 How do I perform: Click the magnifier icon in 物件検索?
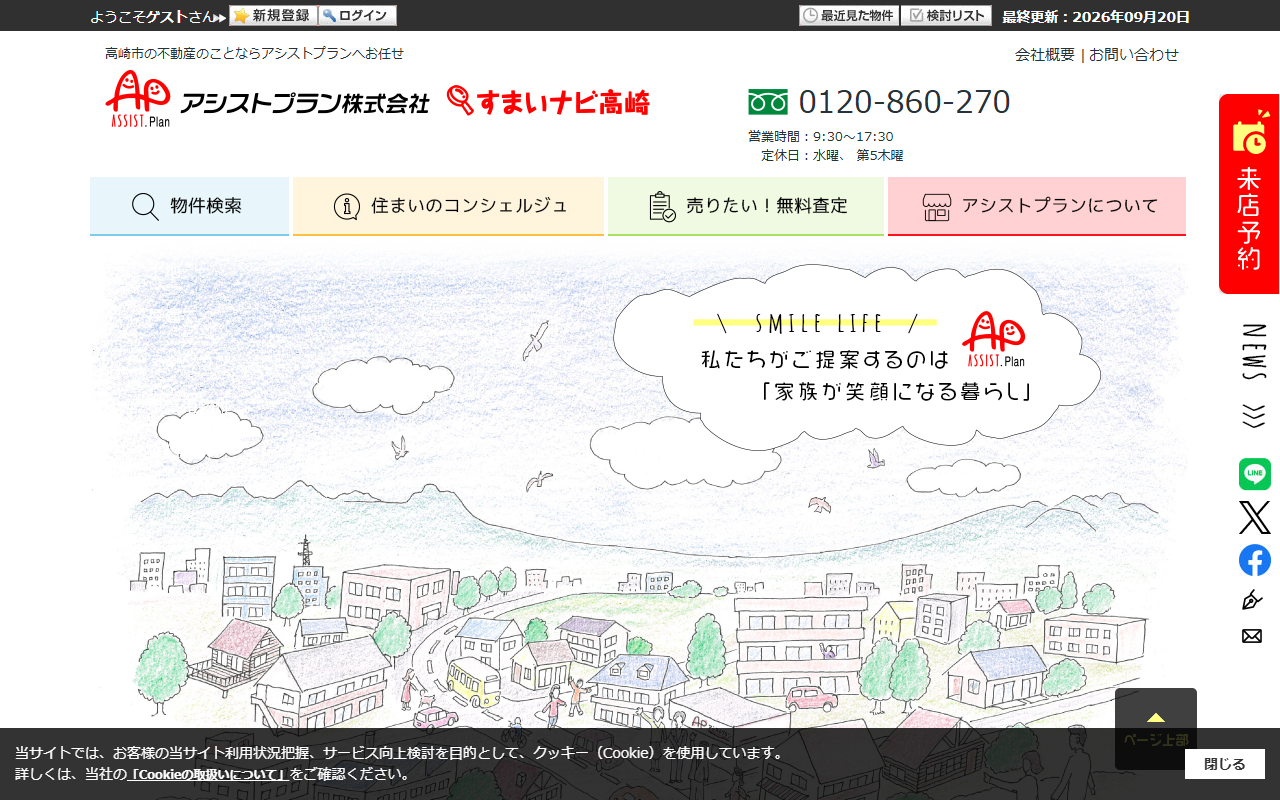point(145,206)
